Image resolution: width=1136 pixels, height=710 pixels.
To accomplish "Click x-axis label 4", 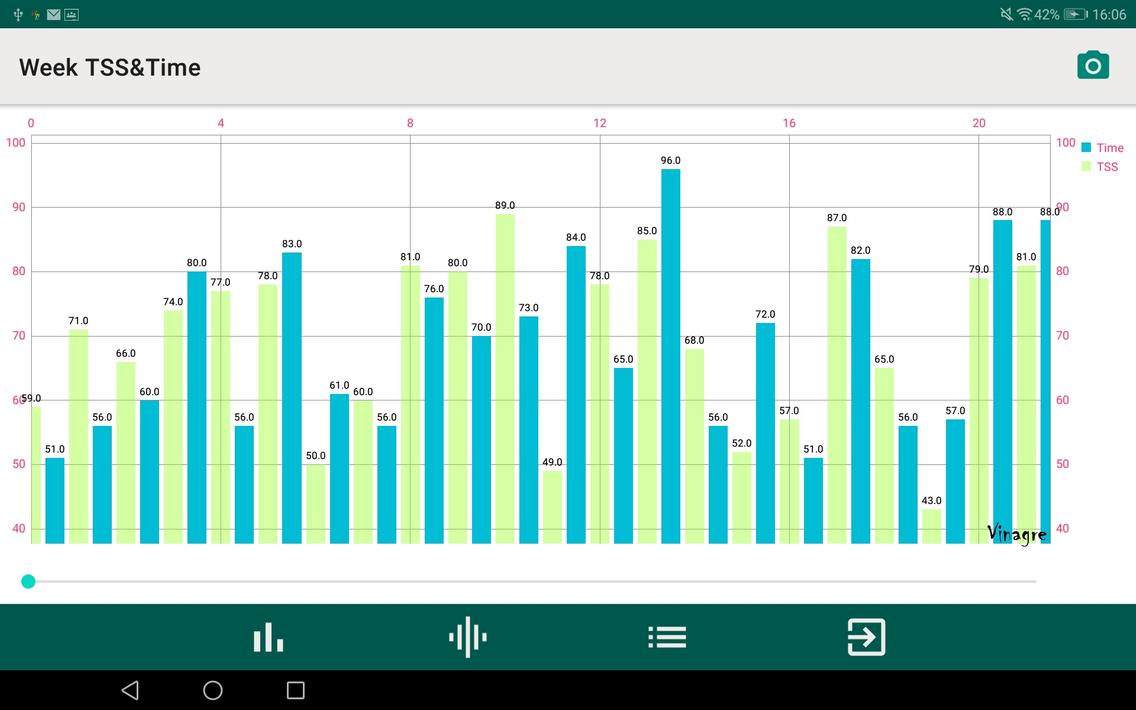I will tap(221, 123).
